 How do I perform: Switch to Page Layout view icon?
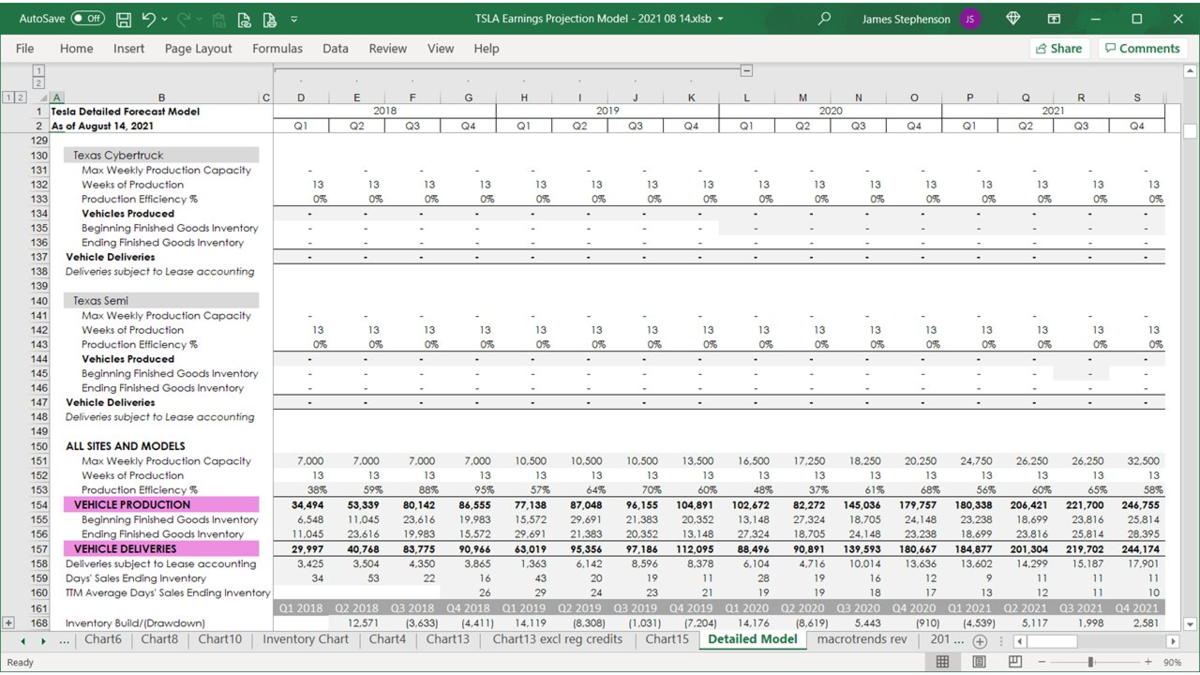point(979,662)
